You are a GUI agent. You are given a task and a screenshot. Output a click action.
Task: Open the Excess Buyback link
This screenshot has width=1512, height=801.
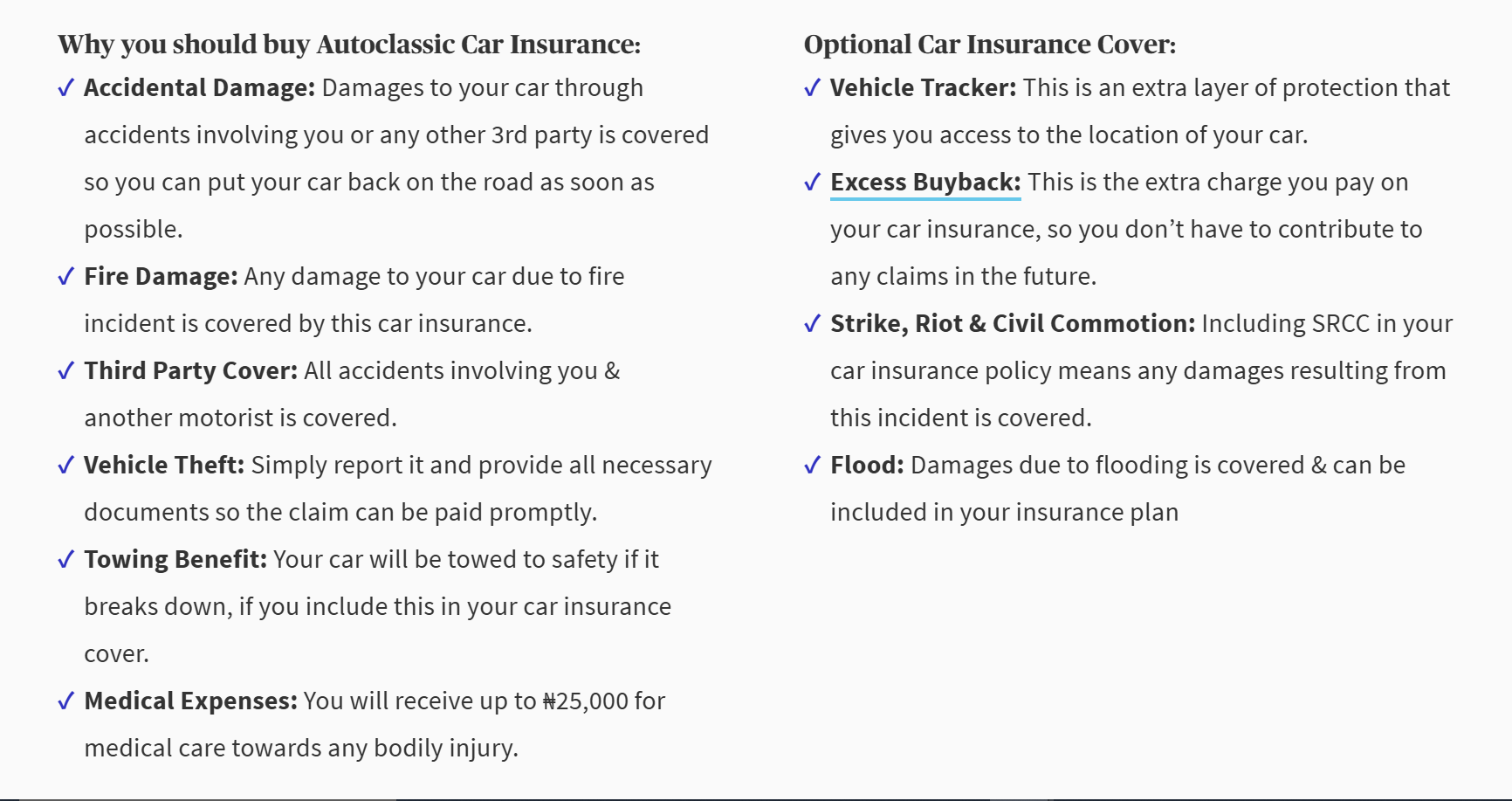coord(925,183)
